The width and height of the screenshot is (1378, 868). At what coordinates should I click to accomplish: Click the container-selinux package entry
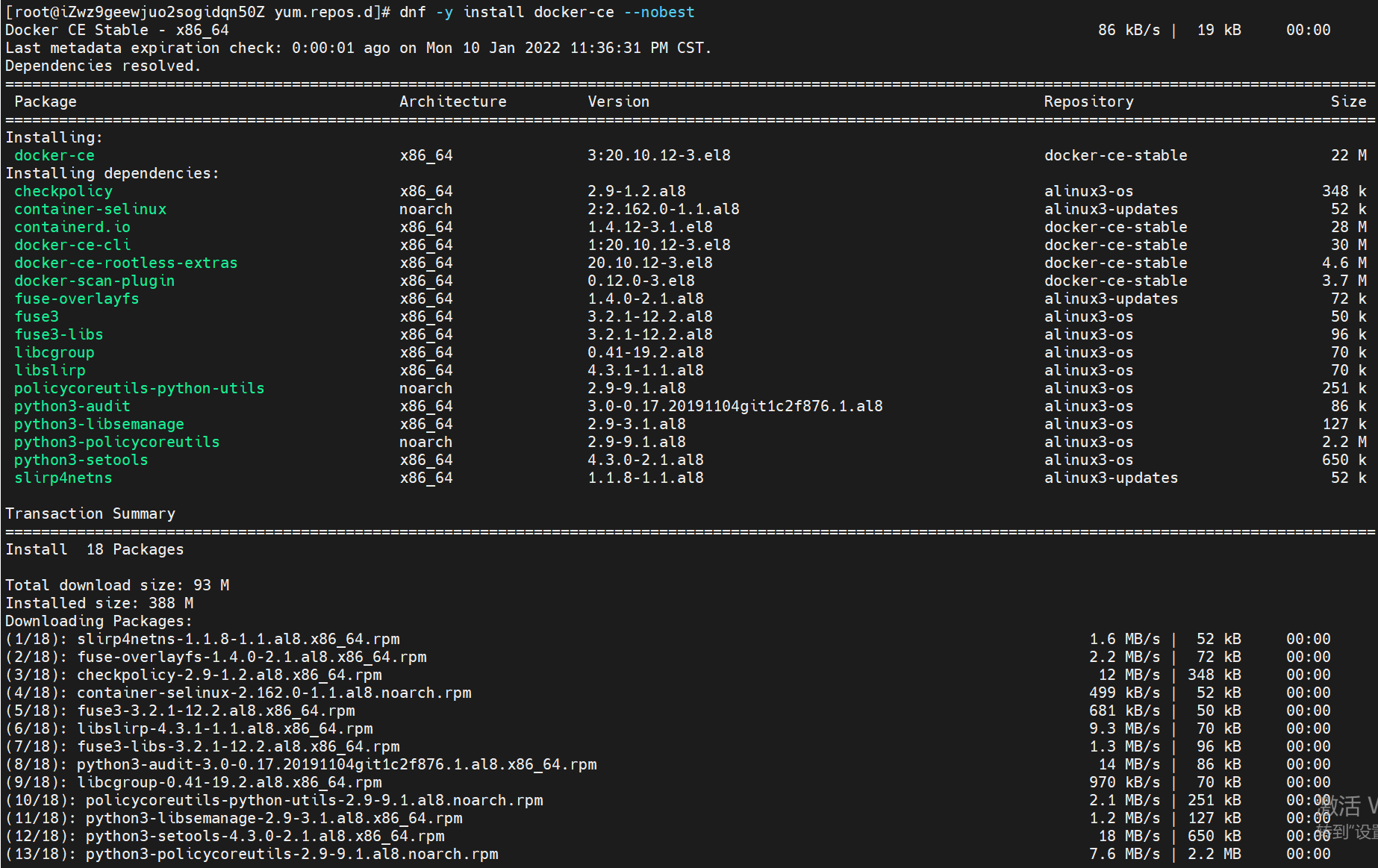tap(90, 209)
